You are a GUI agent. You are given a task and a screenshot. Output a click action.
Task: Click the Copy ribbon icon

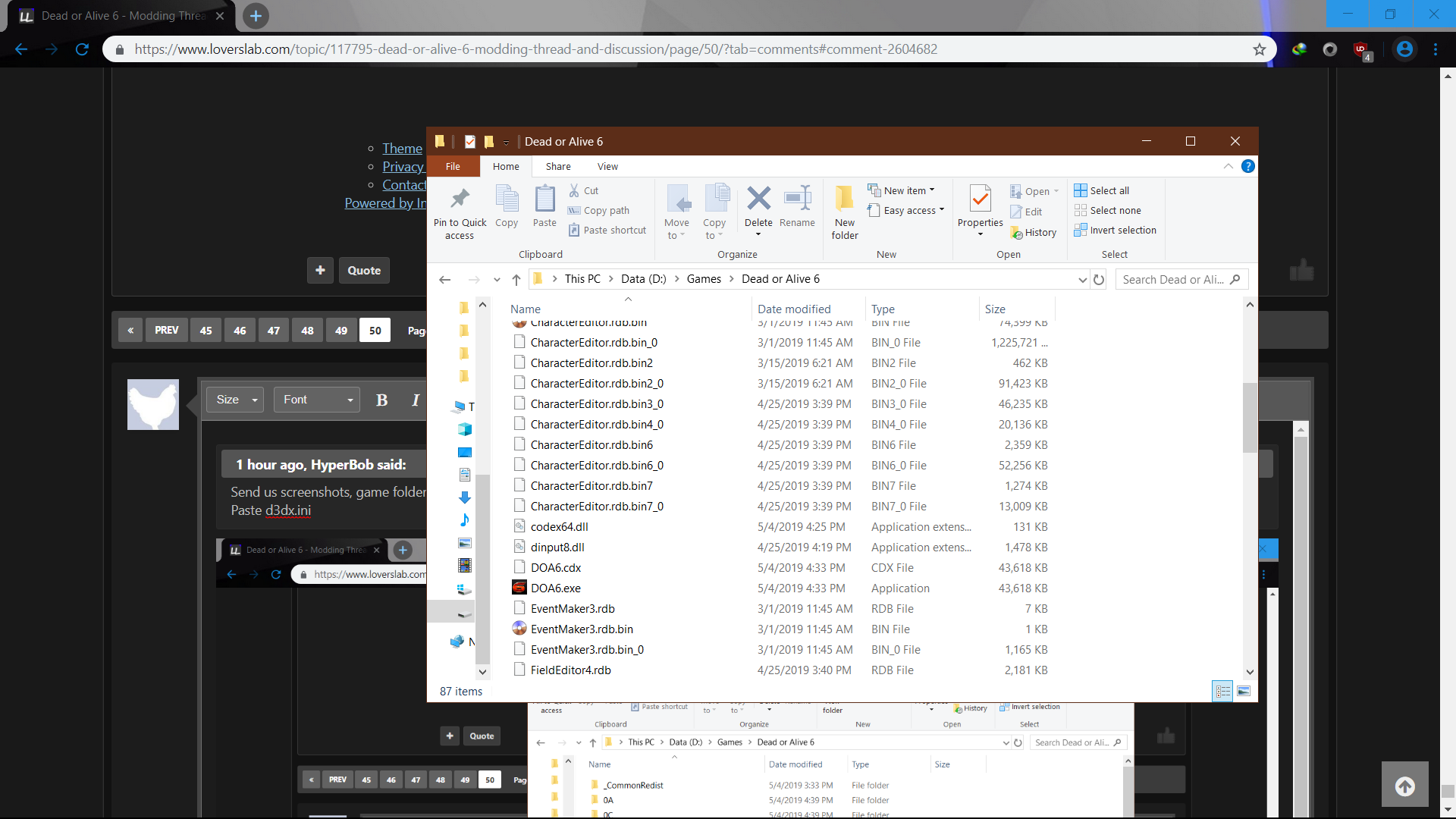coord(507,199)
